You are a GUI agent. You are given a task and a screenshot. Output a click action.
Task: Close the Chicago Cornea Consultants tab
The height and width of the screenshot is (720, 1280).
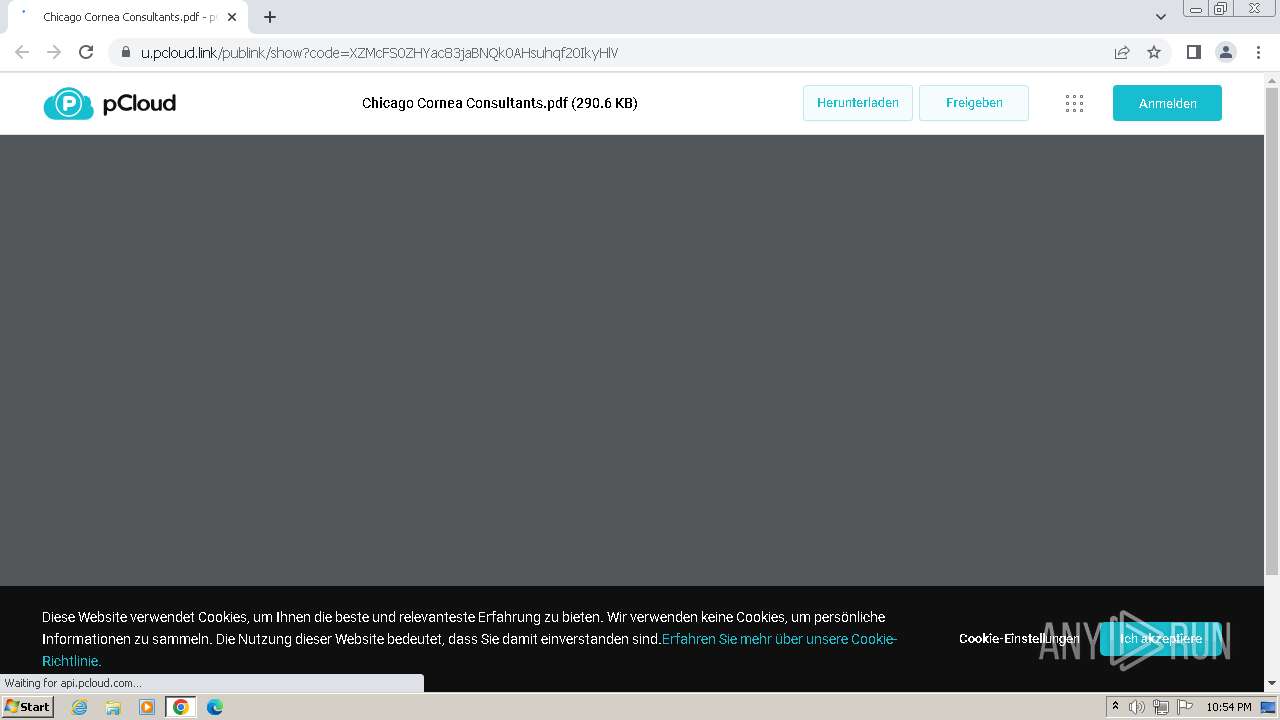(x=232, y=17)
